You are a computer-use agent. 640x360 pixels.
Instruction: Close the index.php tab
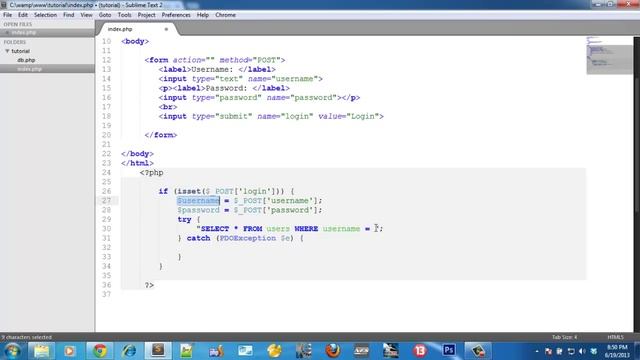click(x=166, y=29)
